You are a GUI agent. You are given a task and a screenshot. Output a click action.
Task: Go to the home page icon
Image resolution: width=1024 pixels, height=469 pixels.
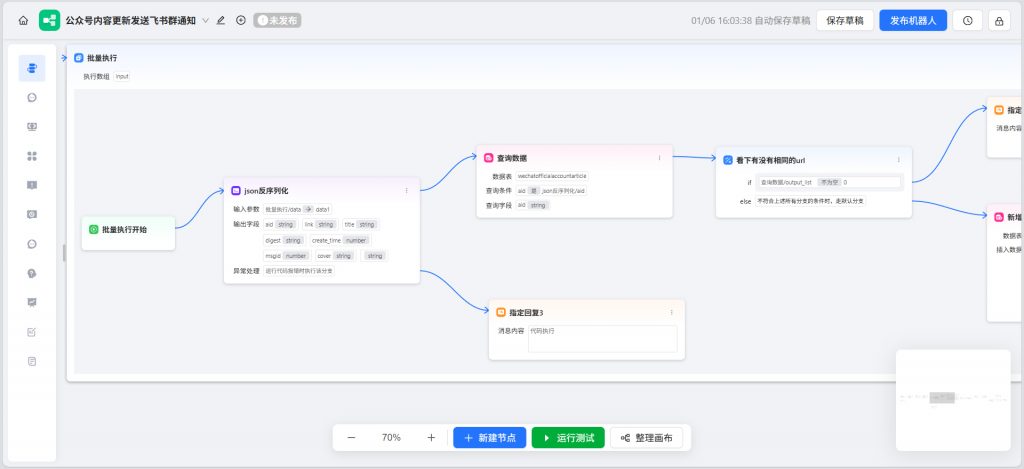(24, 20)
